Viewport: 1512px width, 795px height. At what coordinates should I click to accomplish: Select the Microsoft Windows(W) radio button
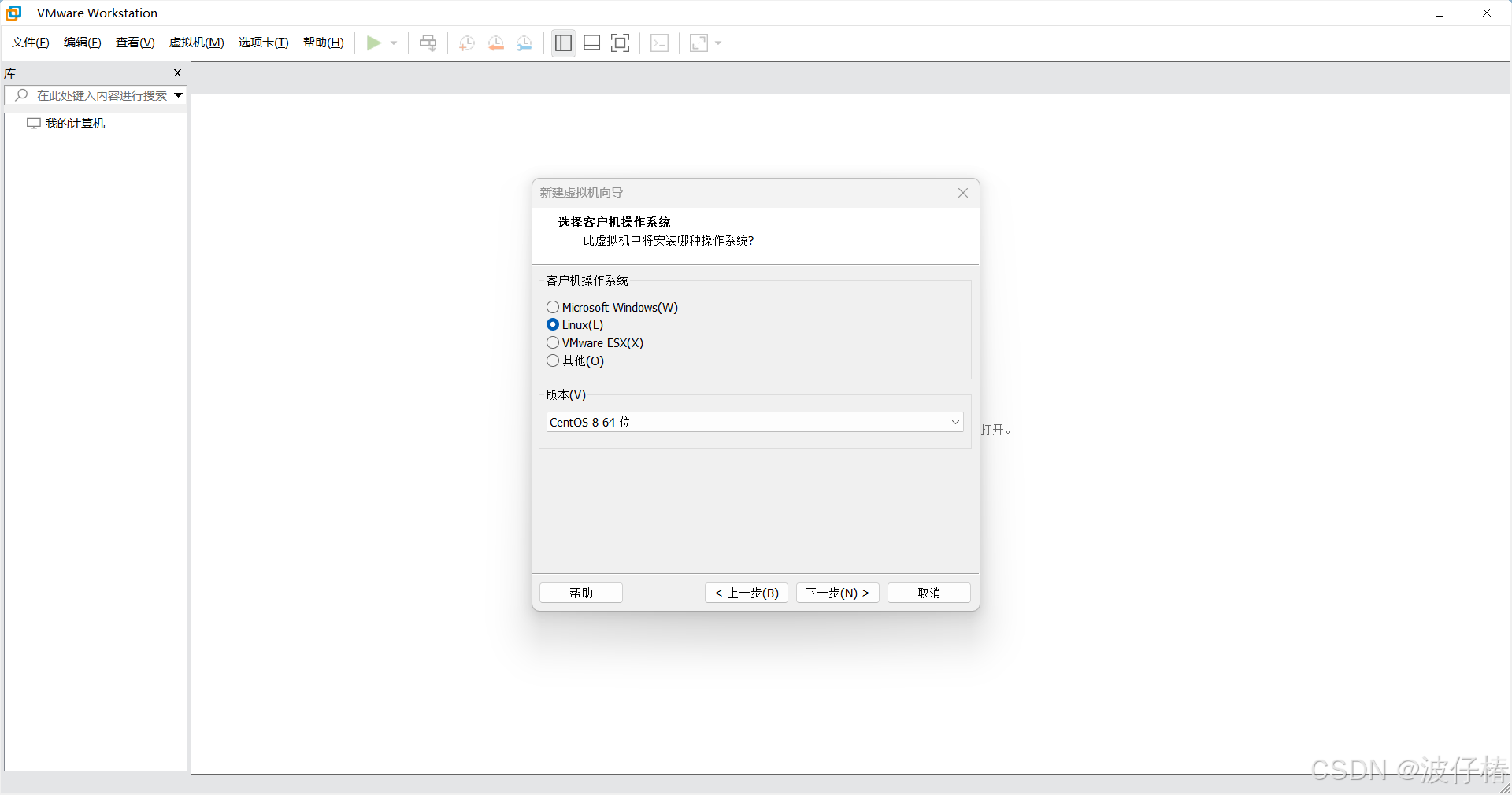[553, 307]
